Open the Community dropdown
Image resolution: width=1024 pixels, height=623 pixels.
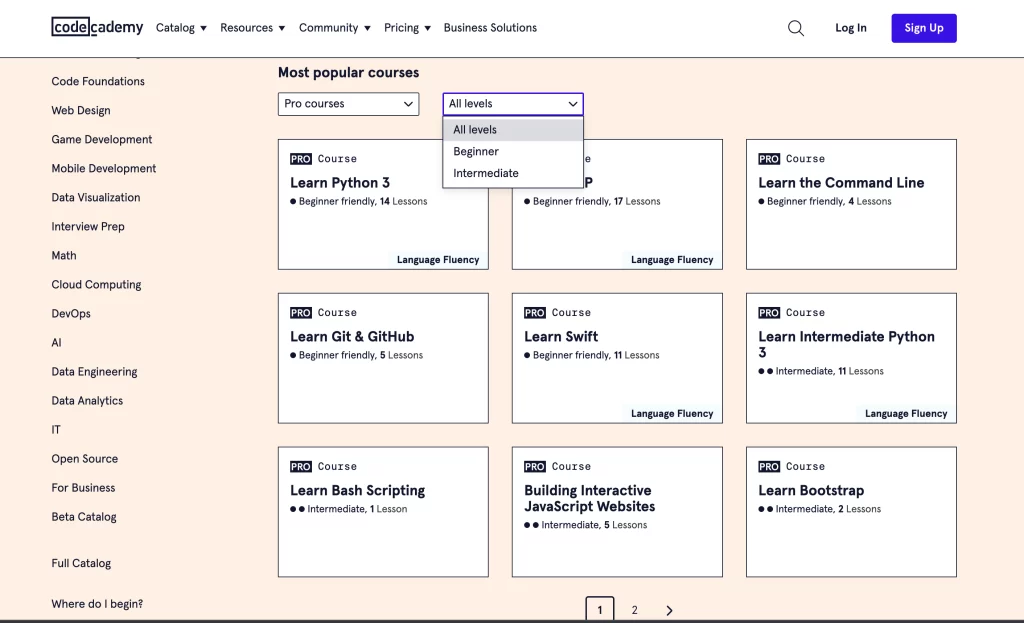[x=334, y=27]
